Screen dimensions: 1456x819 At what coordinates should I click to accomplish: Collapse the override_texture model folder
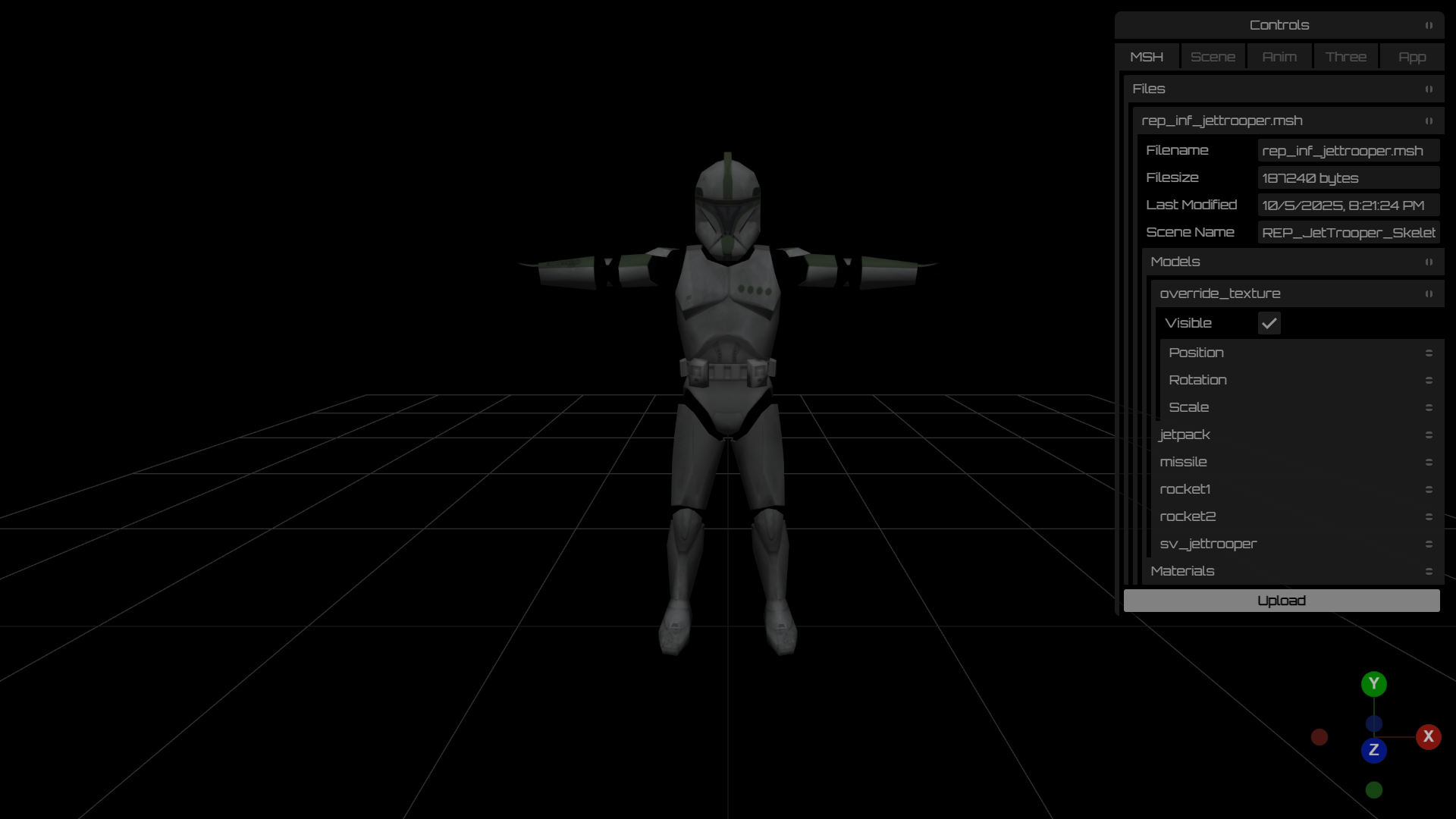[x=1429, y=293]
